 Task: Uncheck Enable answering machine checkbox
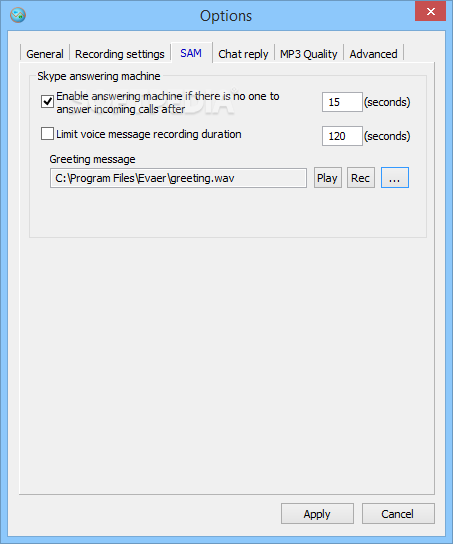pyautogui.click(x=47, y=102)
